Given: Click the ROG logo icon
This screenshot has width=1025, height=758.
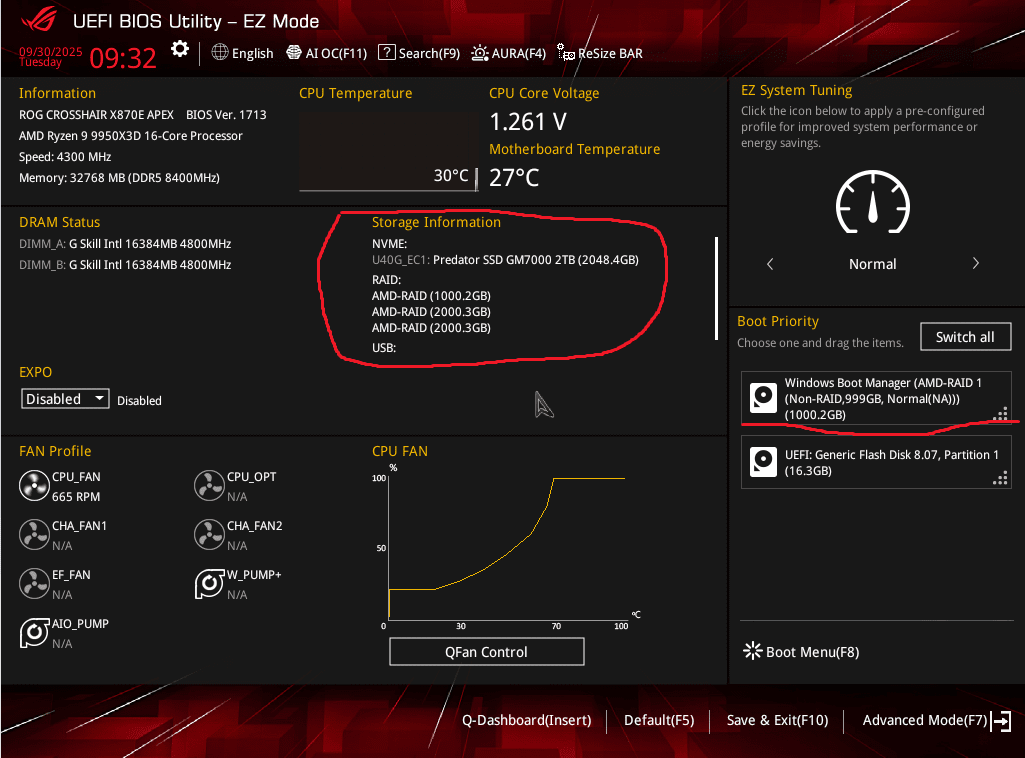Looking at the screenshot, I should pyautogui.click(x=39, y=21).
